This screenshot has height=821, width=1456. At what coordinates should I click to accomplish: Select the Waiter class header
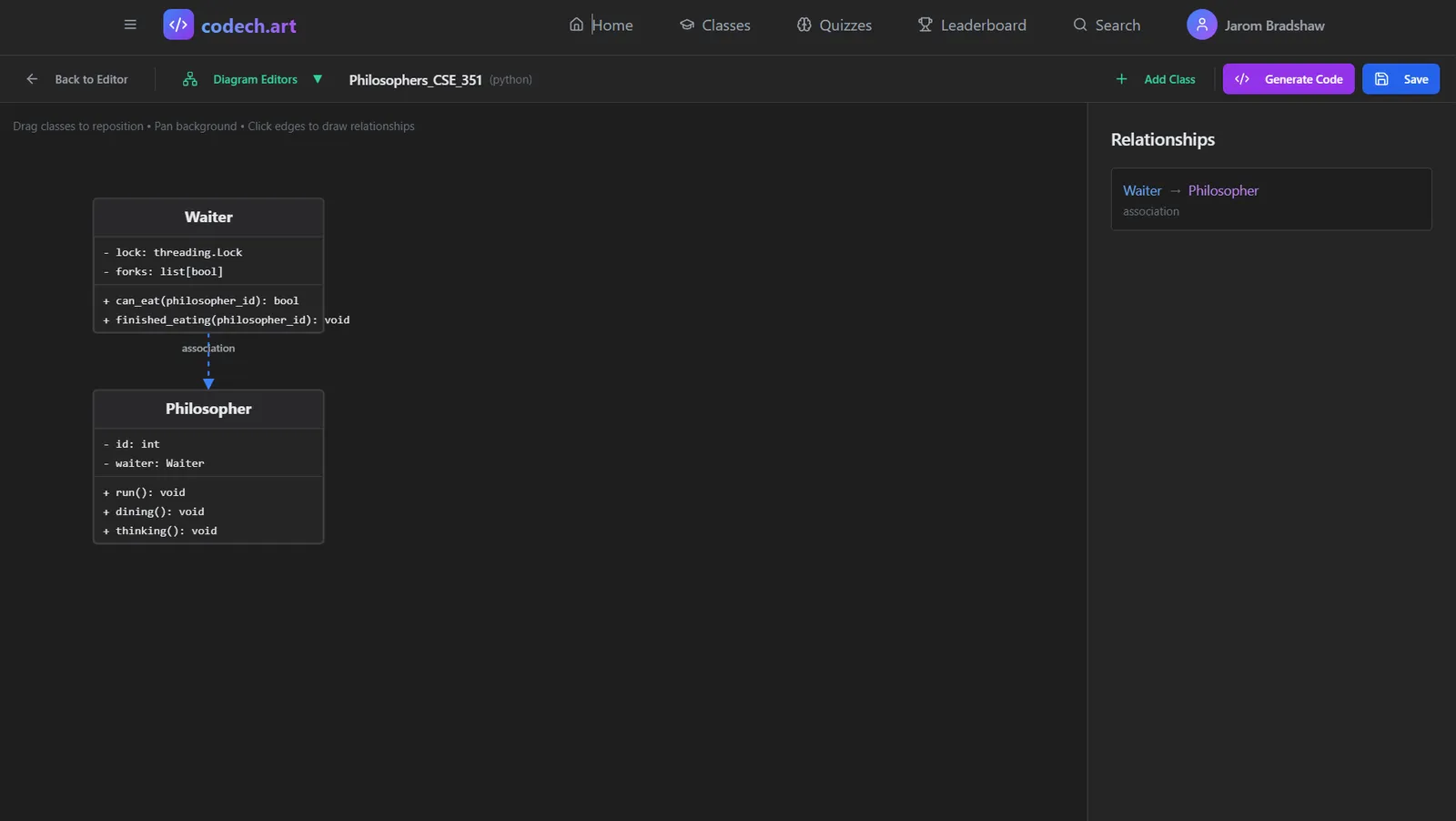208,218
